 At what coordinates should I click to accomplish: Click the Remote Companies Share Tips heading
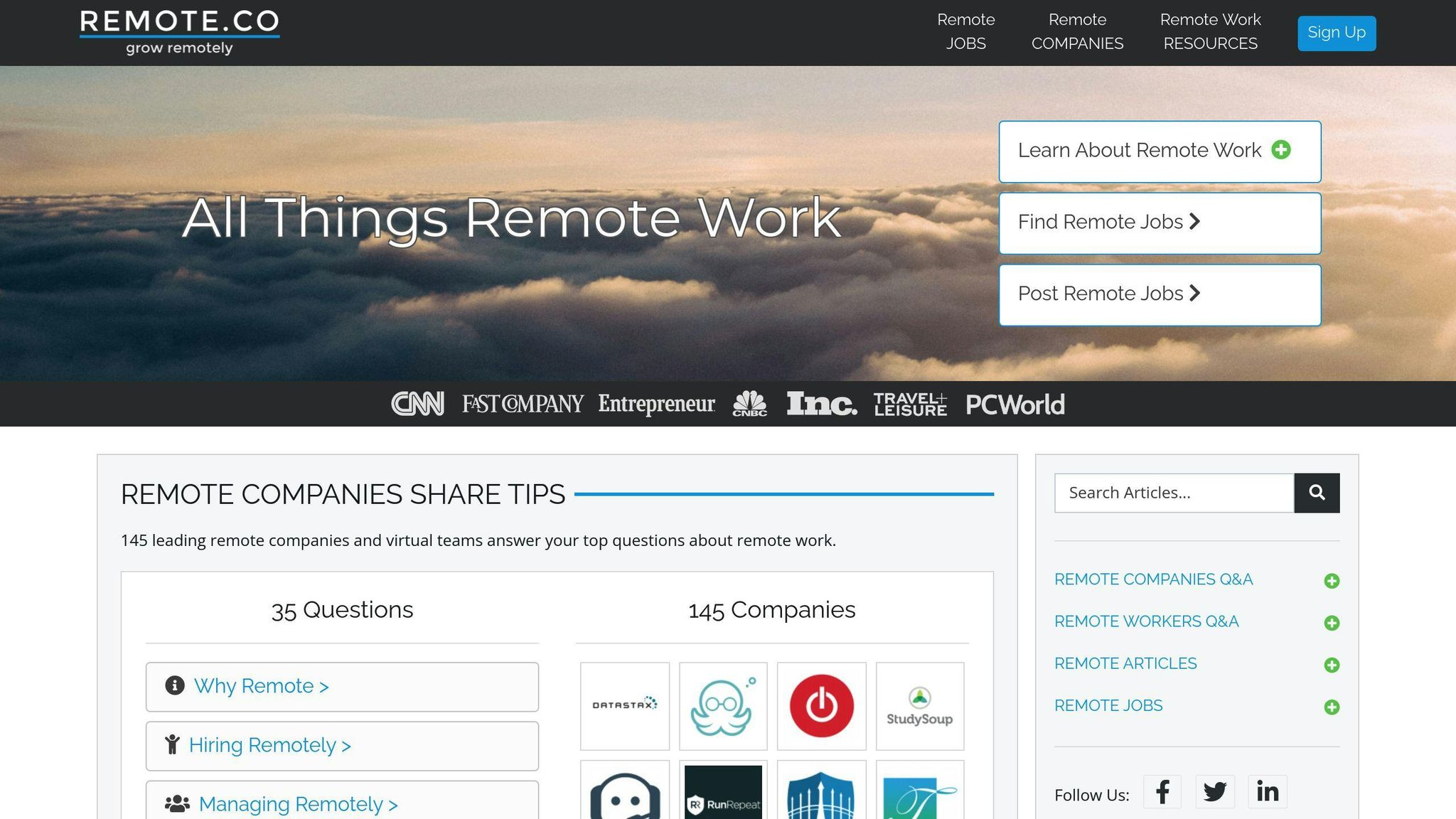click(343, 494)
